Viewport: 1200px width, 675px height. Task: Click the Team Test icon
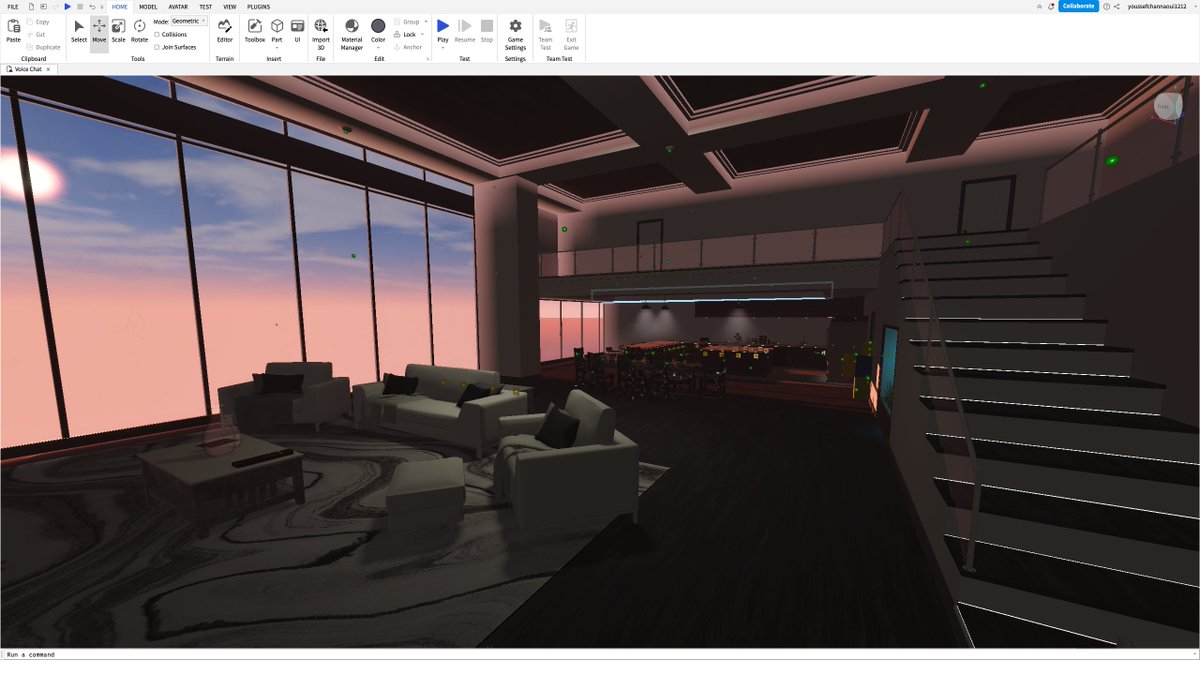545,26
